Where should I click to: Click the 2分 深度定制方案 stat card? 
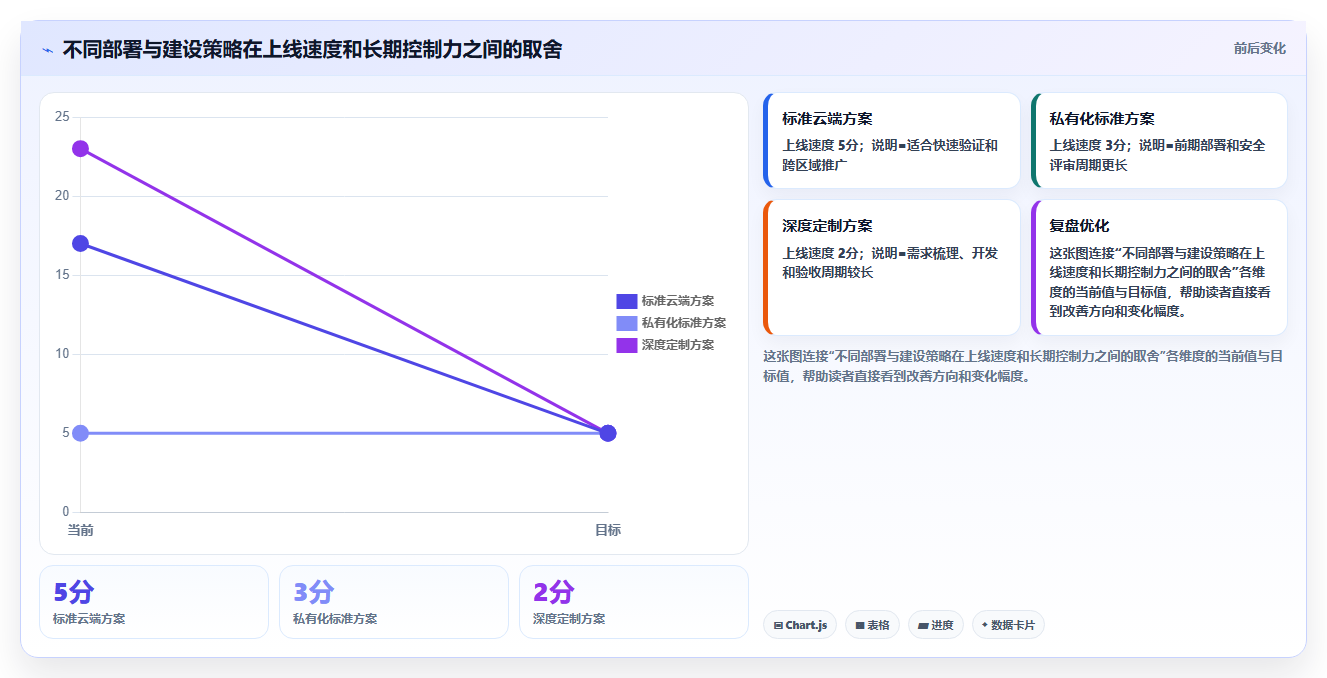tap(634, 602)
